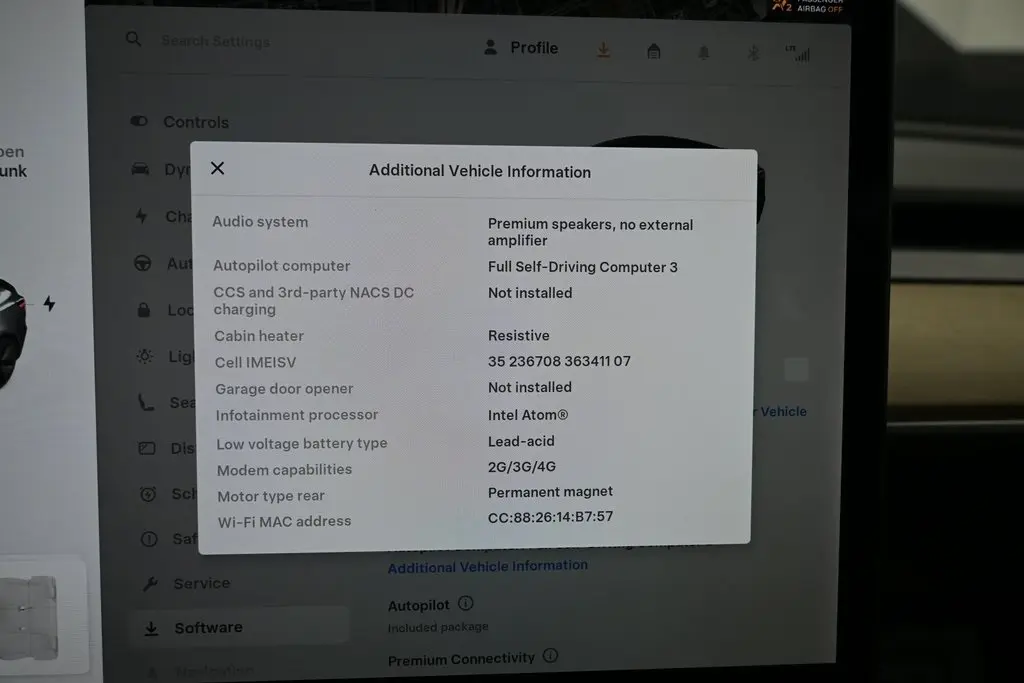The width and height of the screenshot is (1024, 683).
Task: Click the Schedule clock icon
Action: pos(148,494)
